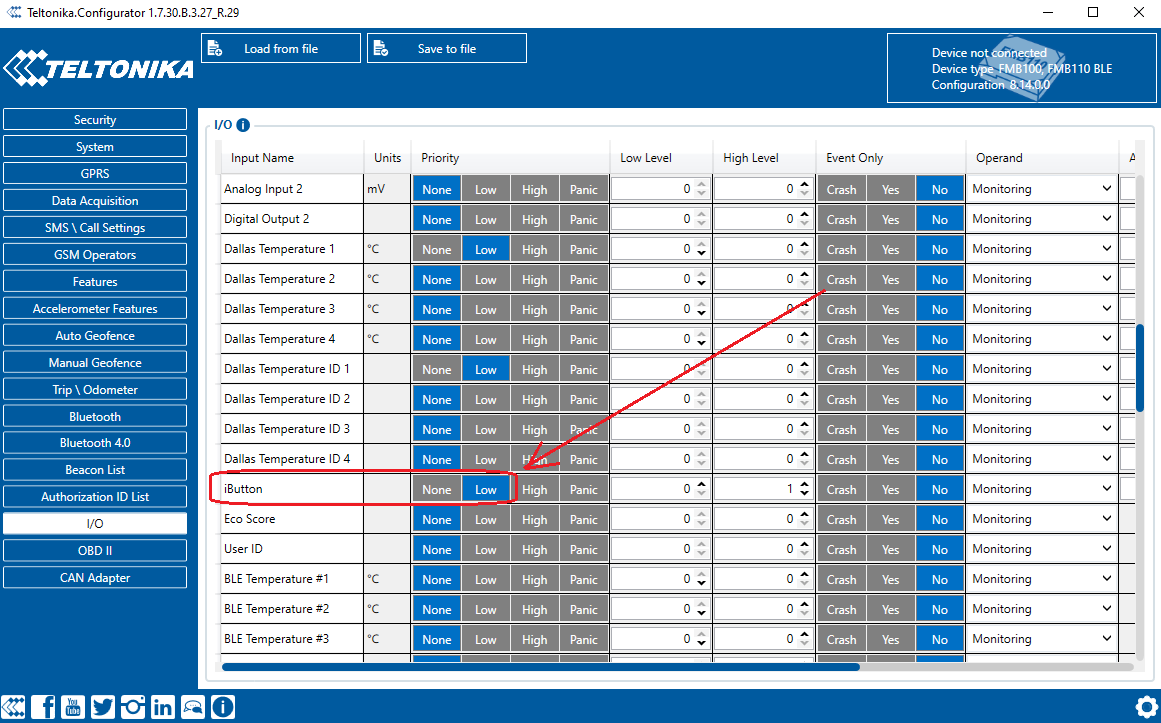
Task: Set Eco Score priority to Low
Action: click(x=486, y=520)
